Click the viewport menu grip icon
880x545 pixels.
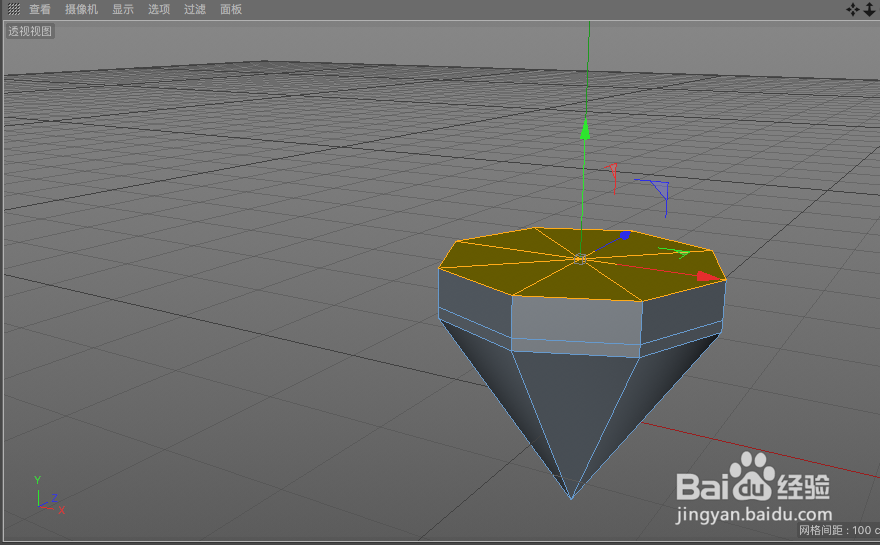pos(13,9)
